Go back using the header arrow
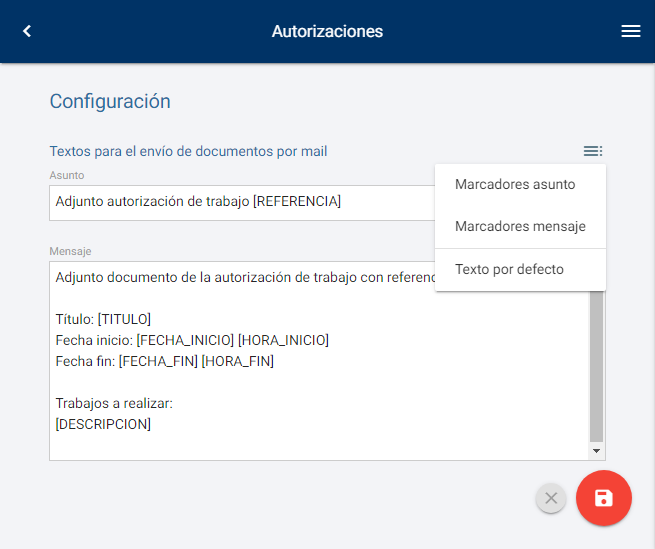 click(x=27, y=31)
